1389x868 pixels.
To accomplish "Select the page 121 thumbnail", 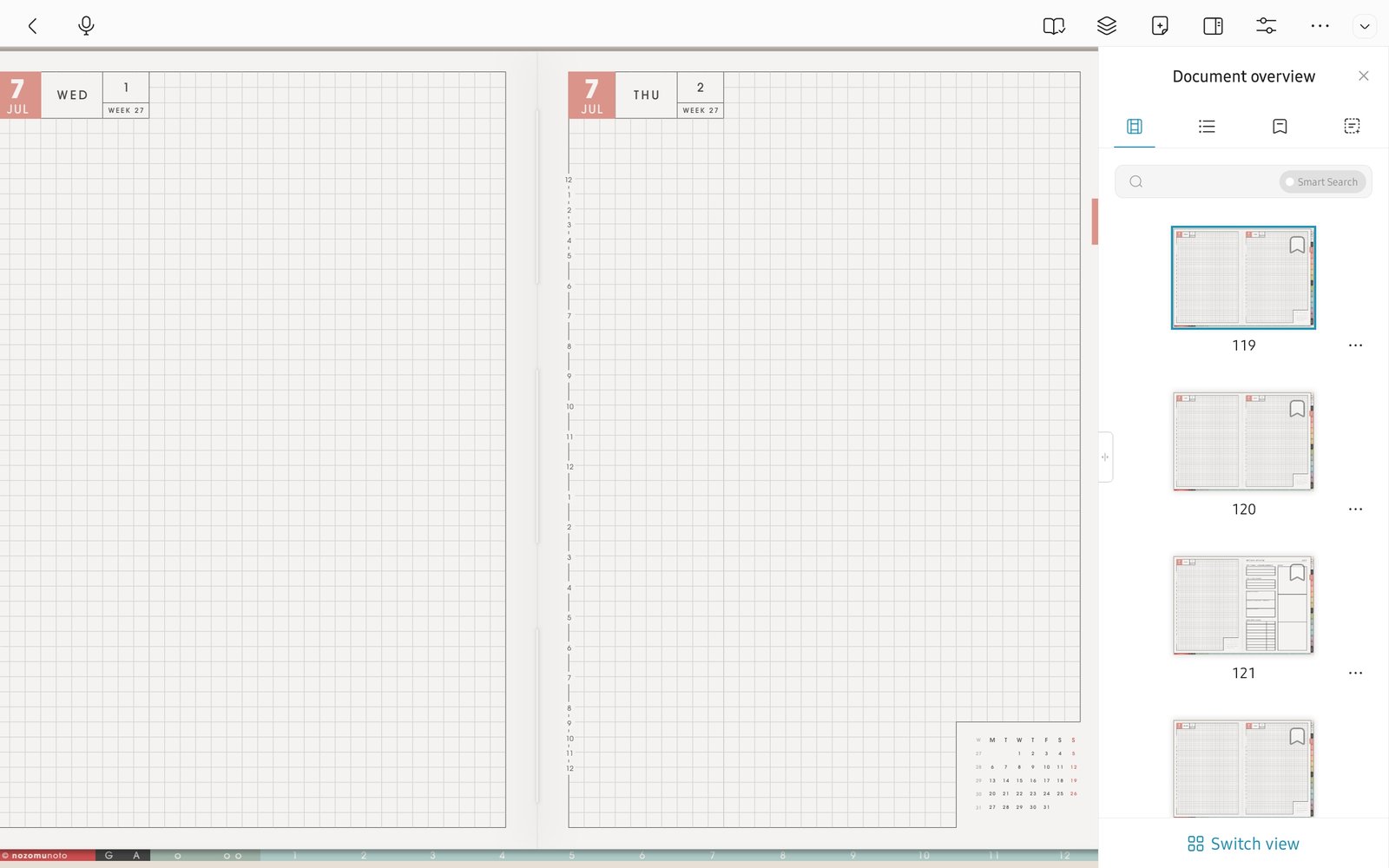I will (1243, 605).
